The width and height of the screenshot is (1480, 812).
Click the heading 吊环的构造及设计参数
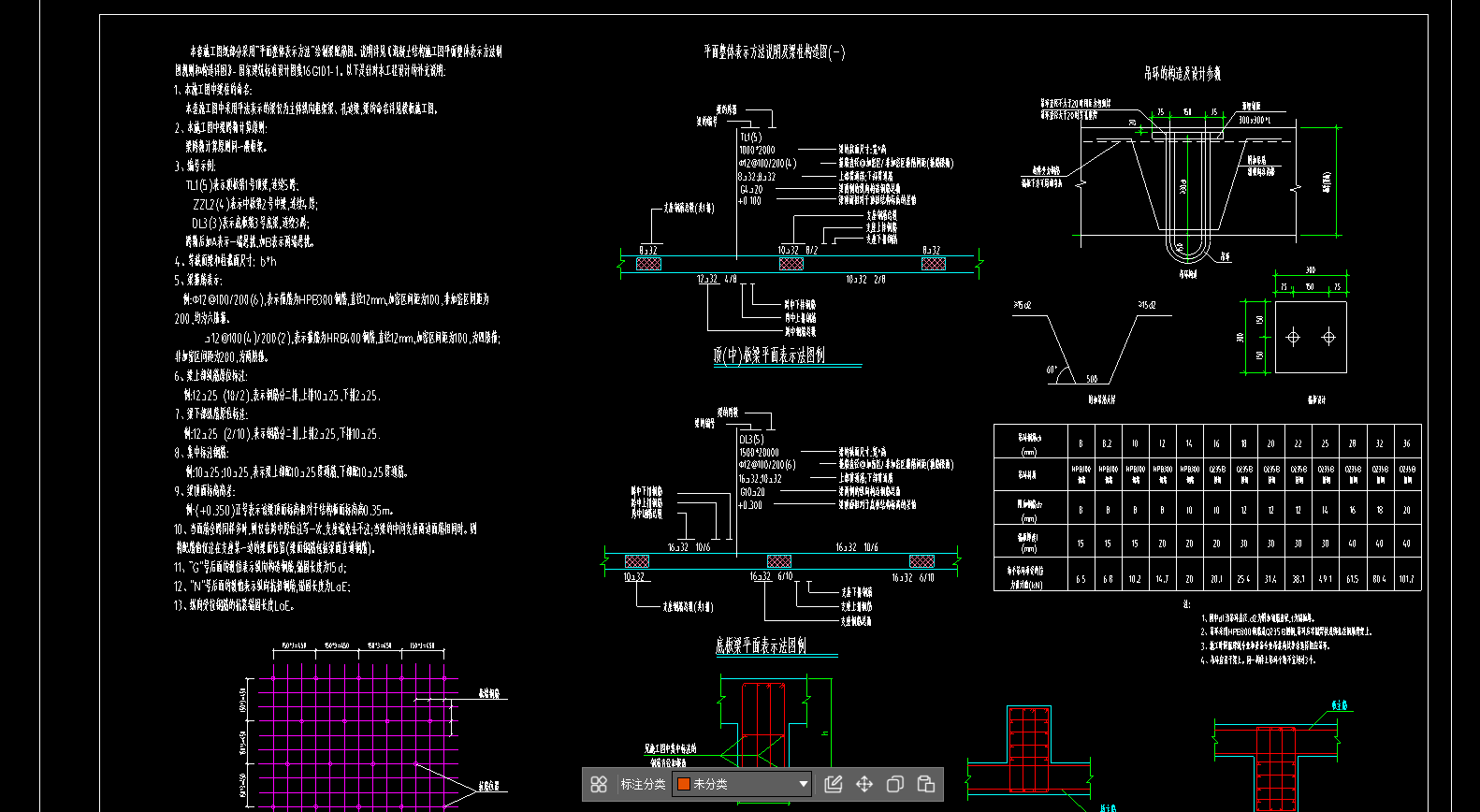[1183, 73]
